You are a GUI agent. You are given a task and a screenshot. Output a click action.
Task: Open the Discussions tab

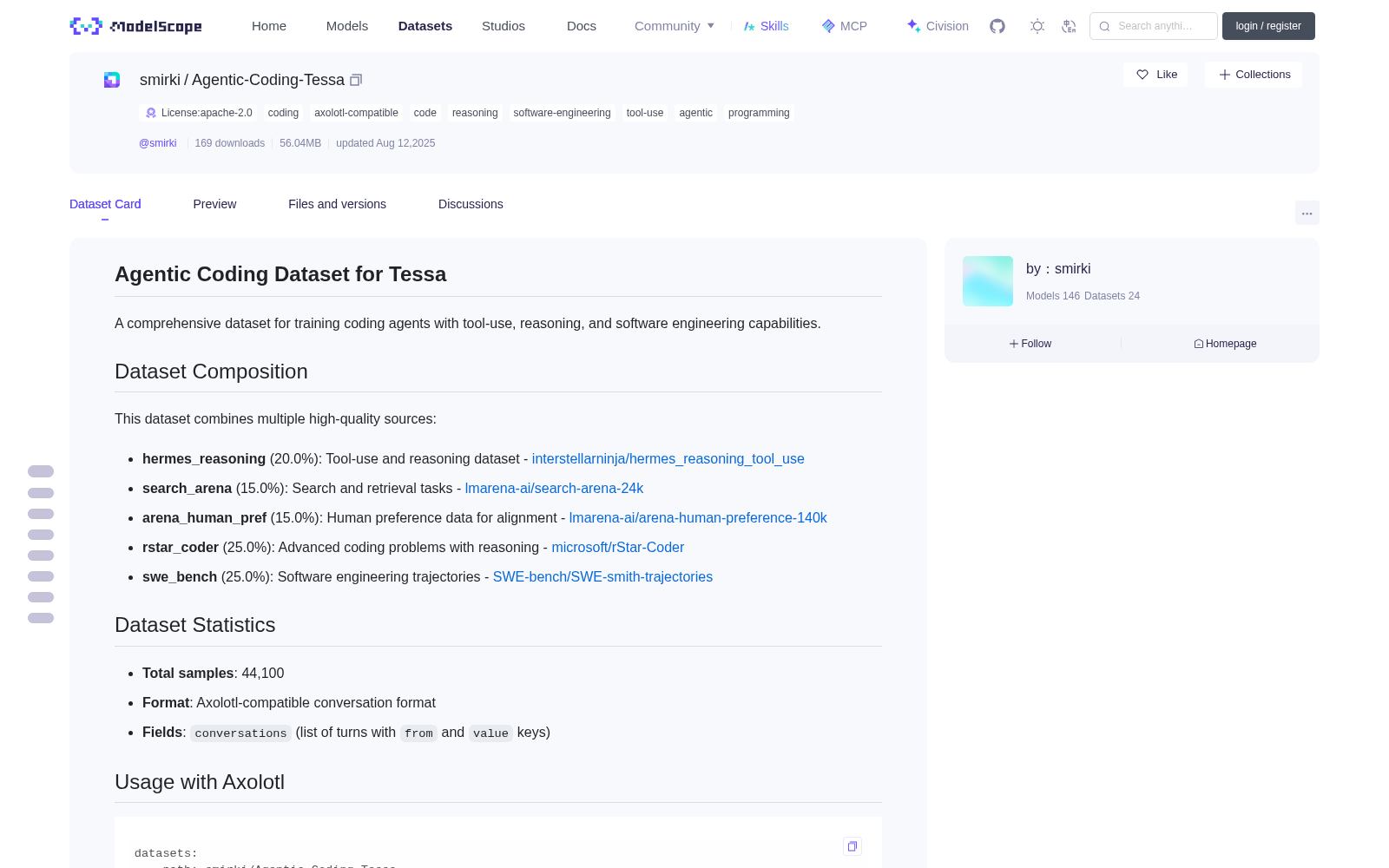[x=471, y=204]
